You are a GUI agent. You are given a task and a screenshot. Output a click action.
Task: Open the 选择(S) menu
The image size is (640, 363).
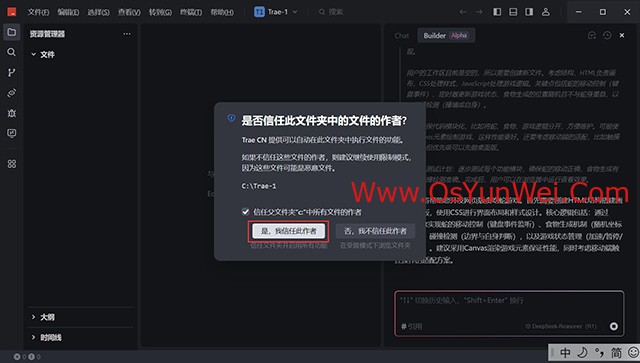(98, 12)
